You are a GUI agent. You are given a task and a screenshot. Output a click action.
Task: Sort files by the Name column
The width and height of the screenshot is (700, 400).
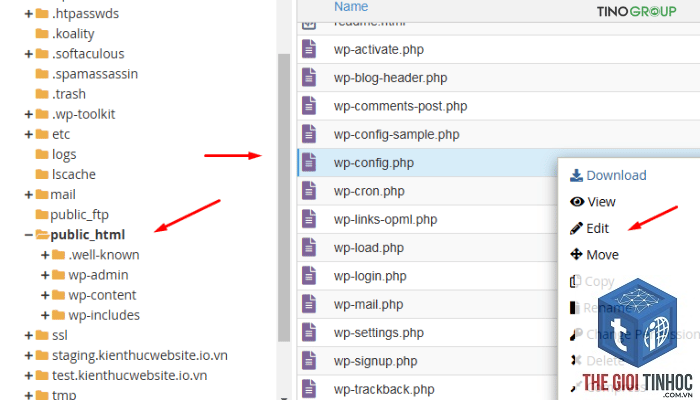(351, 7)
